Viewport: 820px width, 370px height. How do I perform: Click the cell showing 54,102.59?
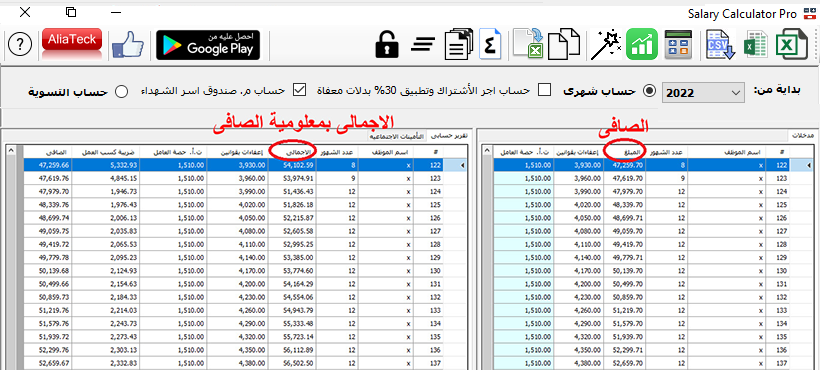[x=292, y=165]
